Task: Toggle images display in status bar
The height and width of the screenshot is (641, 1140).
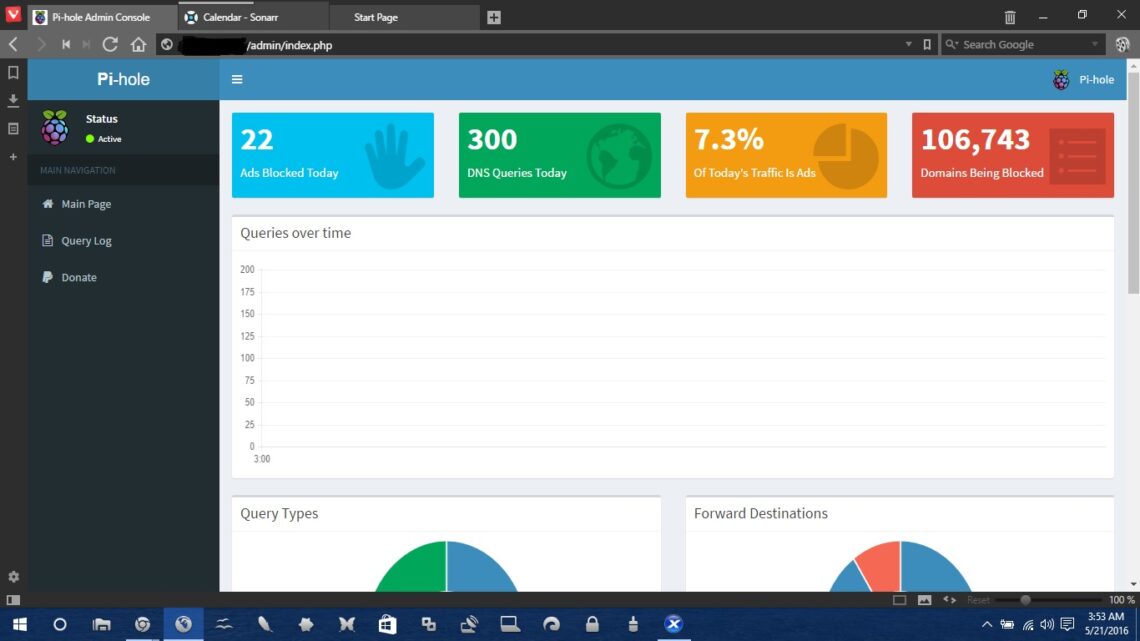Action: [x=924, y=600]
